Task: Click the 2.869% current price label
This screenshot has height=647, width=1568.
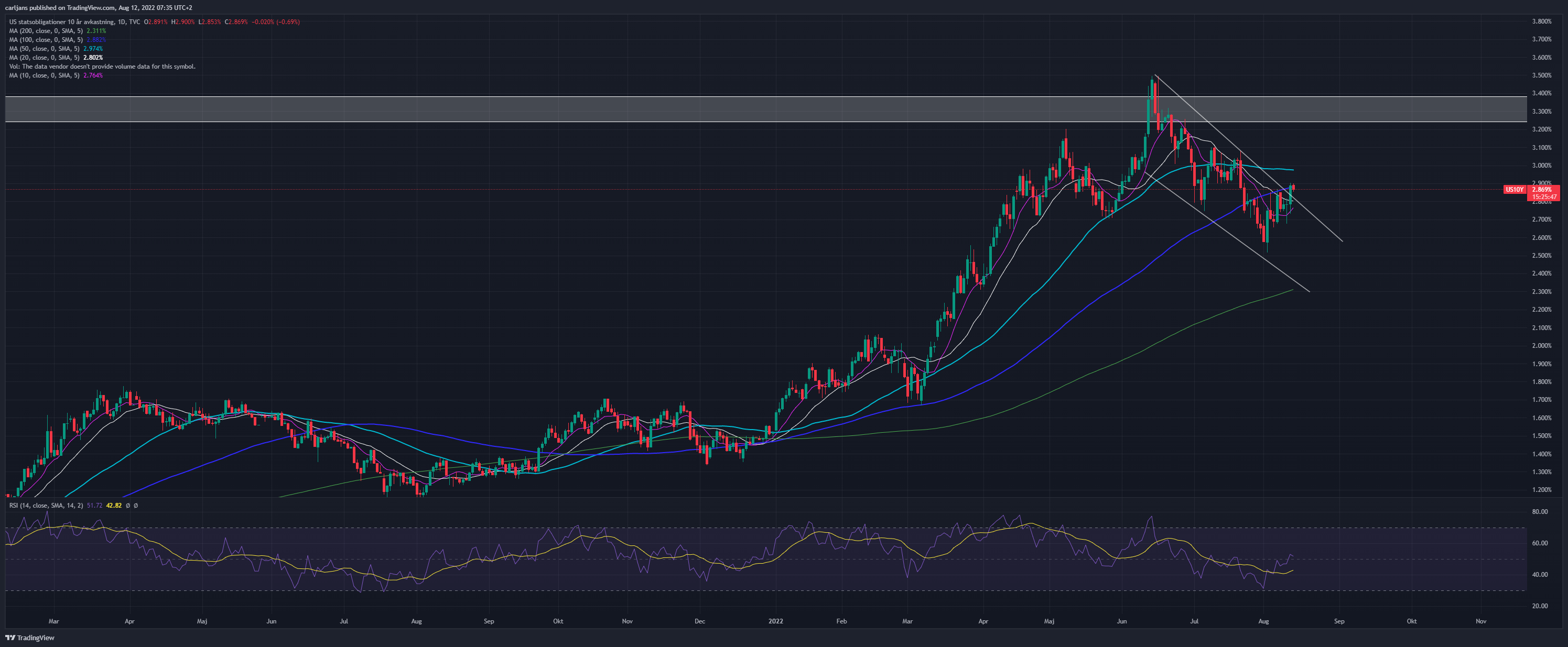Action: point(1542,190)
